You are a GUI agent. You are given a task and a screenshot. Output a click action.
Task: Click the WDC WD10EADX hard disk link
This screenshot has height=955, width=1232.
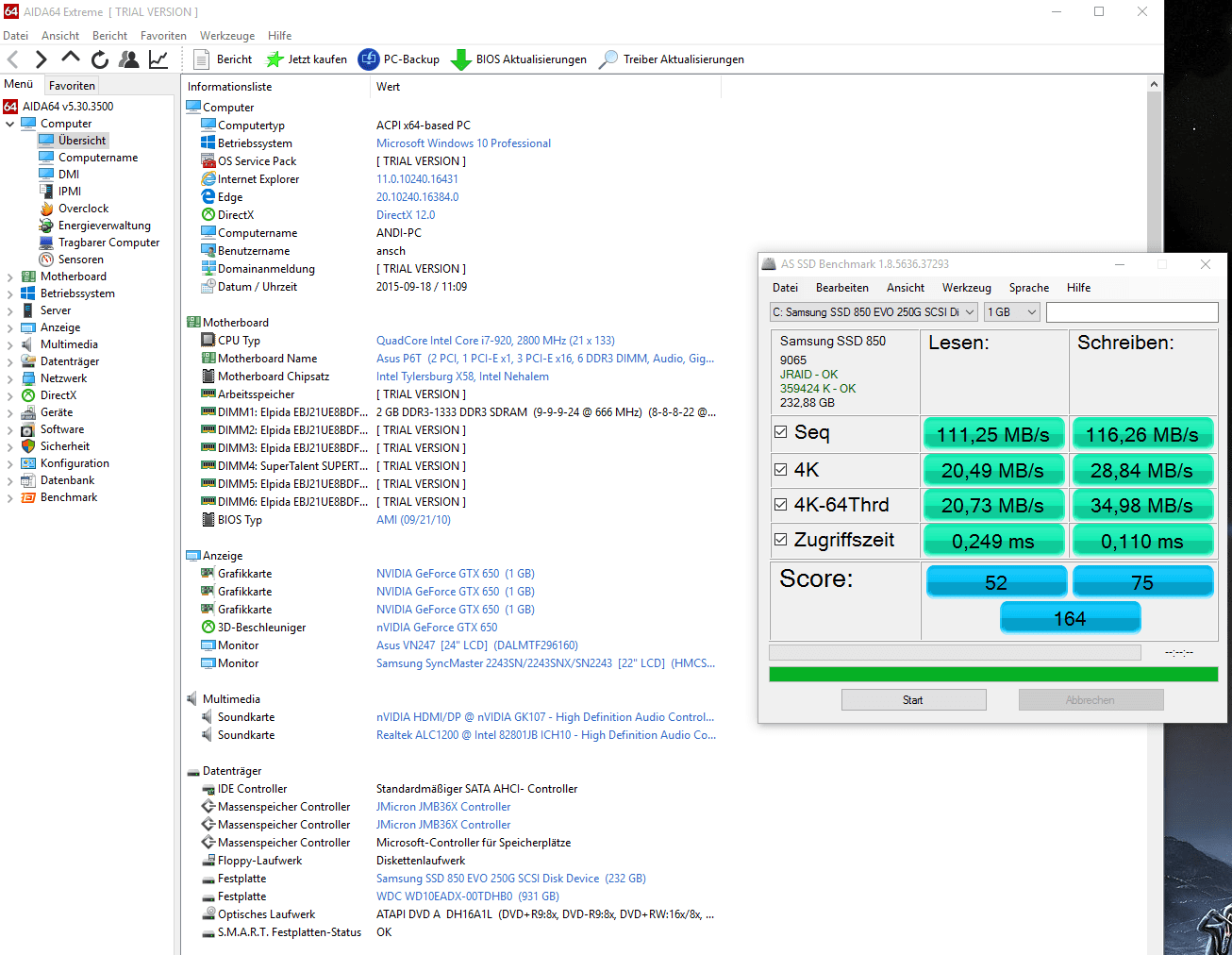[468, 896]
